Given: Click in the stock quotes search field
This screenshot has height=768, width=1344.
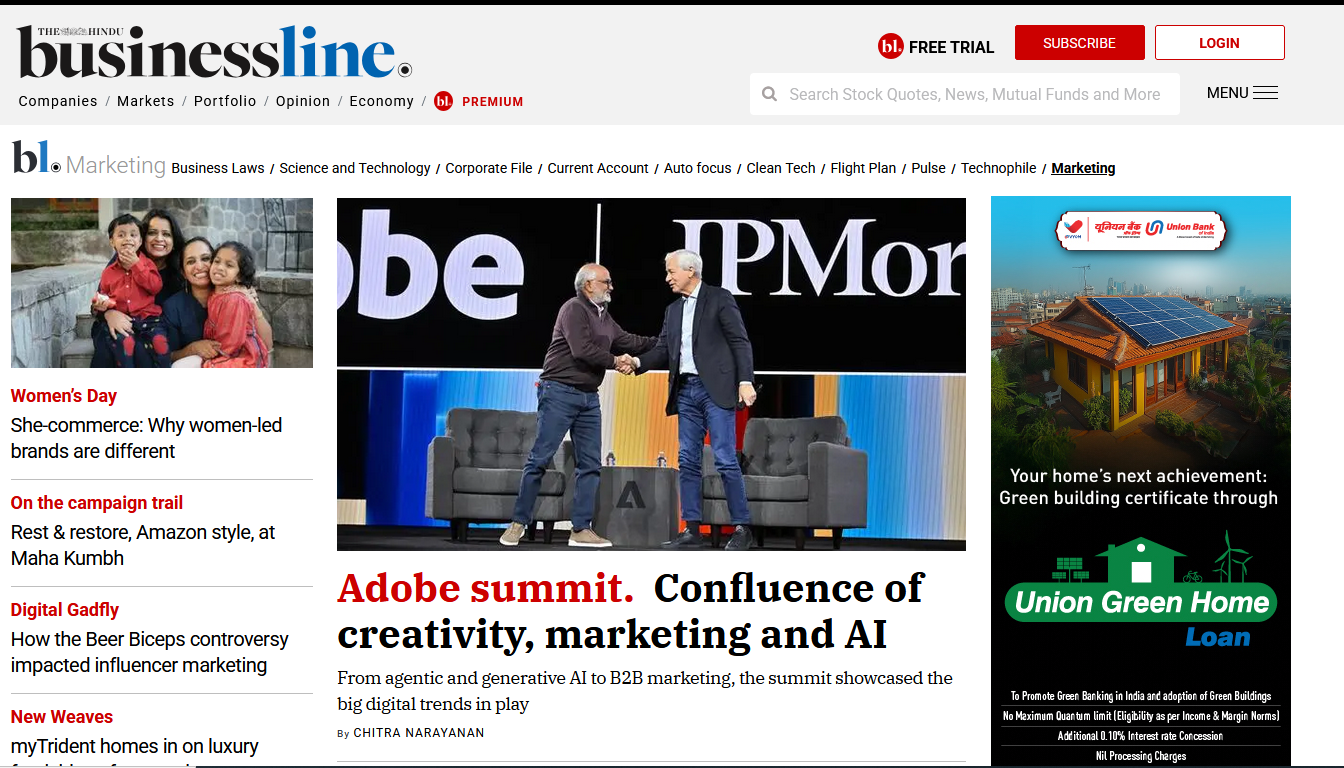Looking at the screenshot, I should point(974,94).
